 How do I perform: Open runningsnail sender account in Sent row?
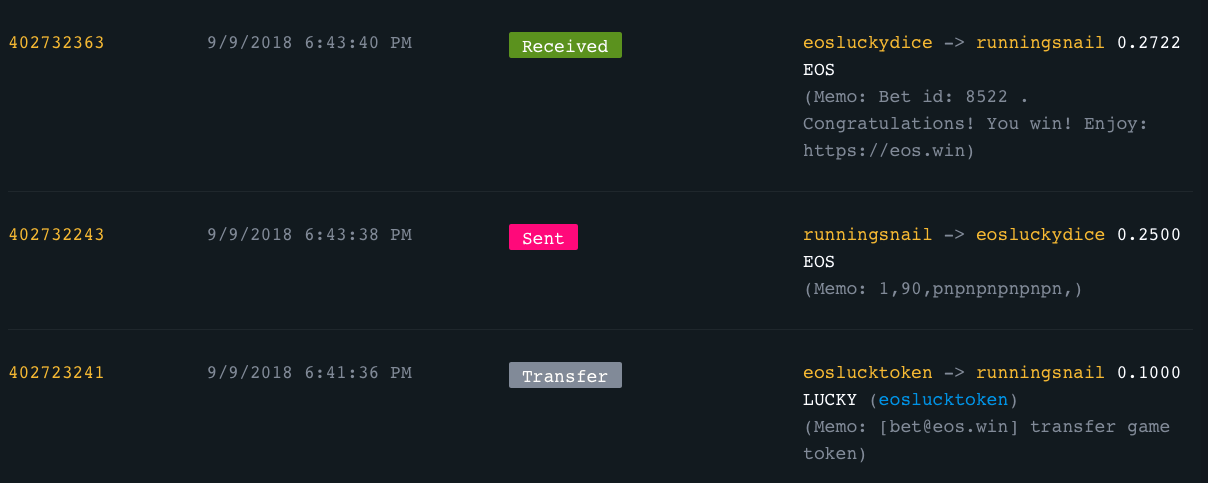coord(867,235)
